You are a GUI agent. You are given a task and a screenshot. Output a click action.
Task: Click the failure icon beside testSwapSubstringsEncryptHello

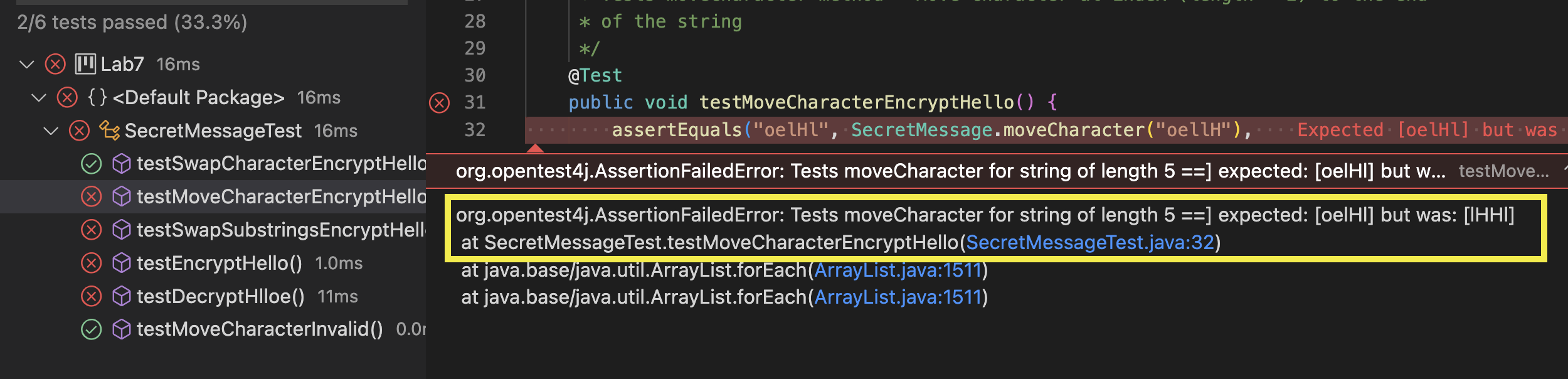[92, 230]
